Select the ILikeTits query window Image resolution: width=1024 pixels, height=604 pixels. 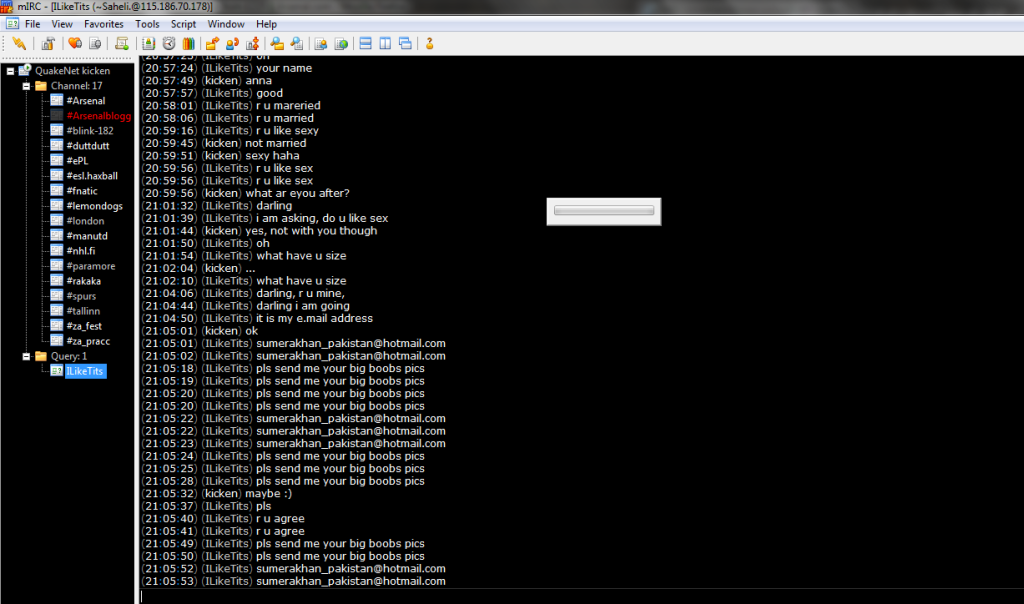[83, 370]
